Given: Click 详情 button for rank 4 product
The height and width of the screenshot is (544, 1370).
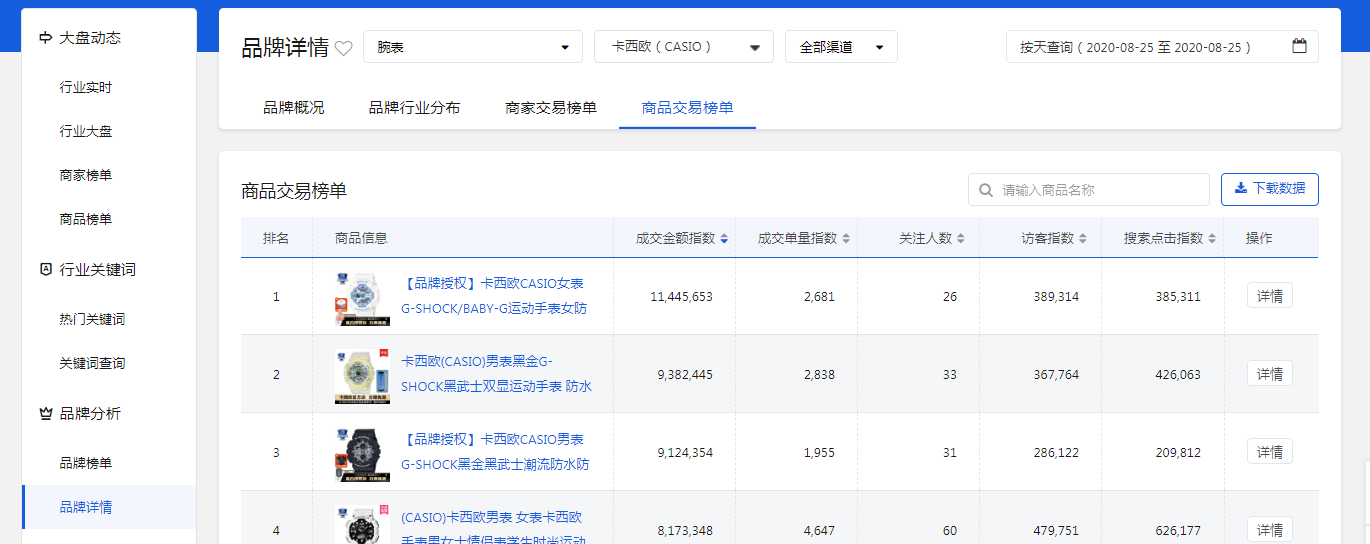Looking at the screenshot, I should [1270, 529].
